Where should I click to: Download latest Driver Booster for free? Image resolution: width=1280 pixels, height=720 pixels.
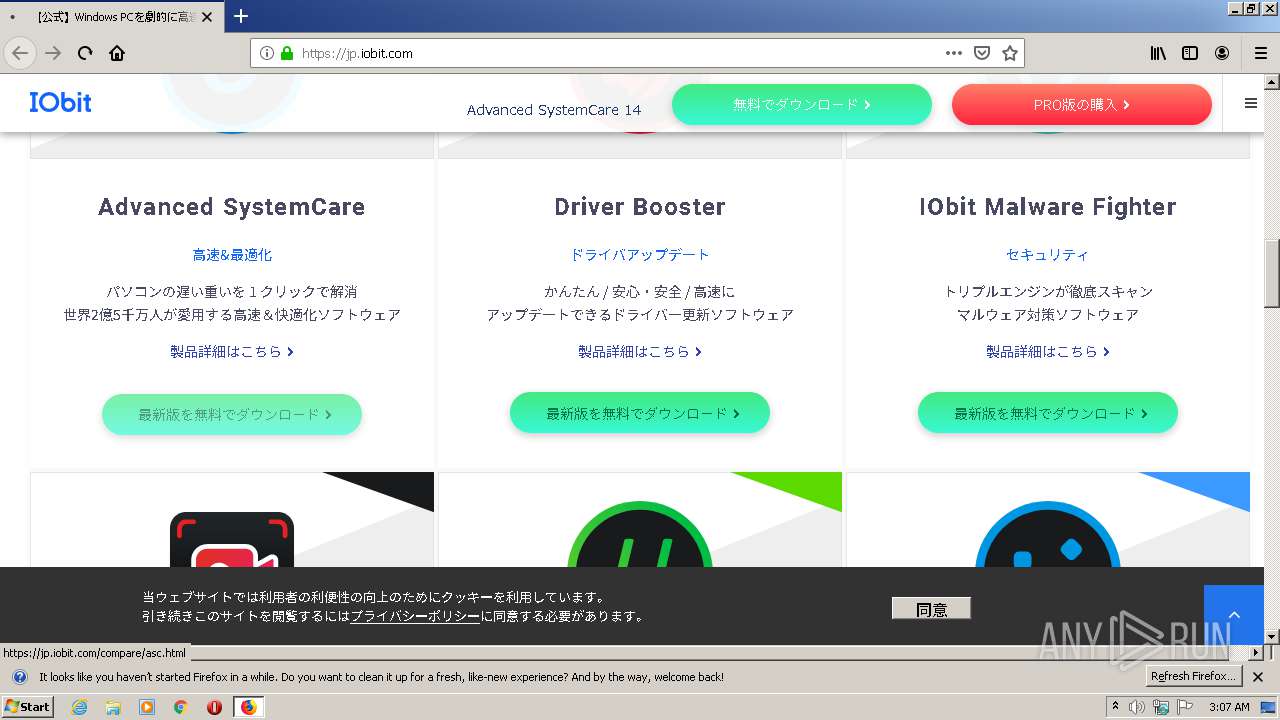640,413
